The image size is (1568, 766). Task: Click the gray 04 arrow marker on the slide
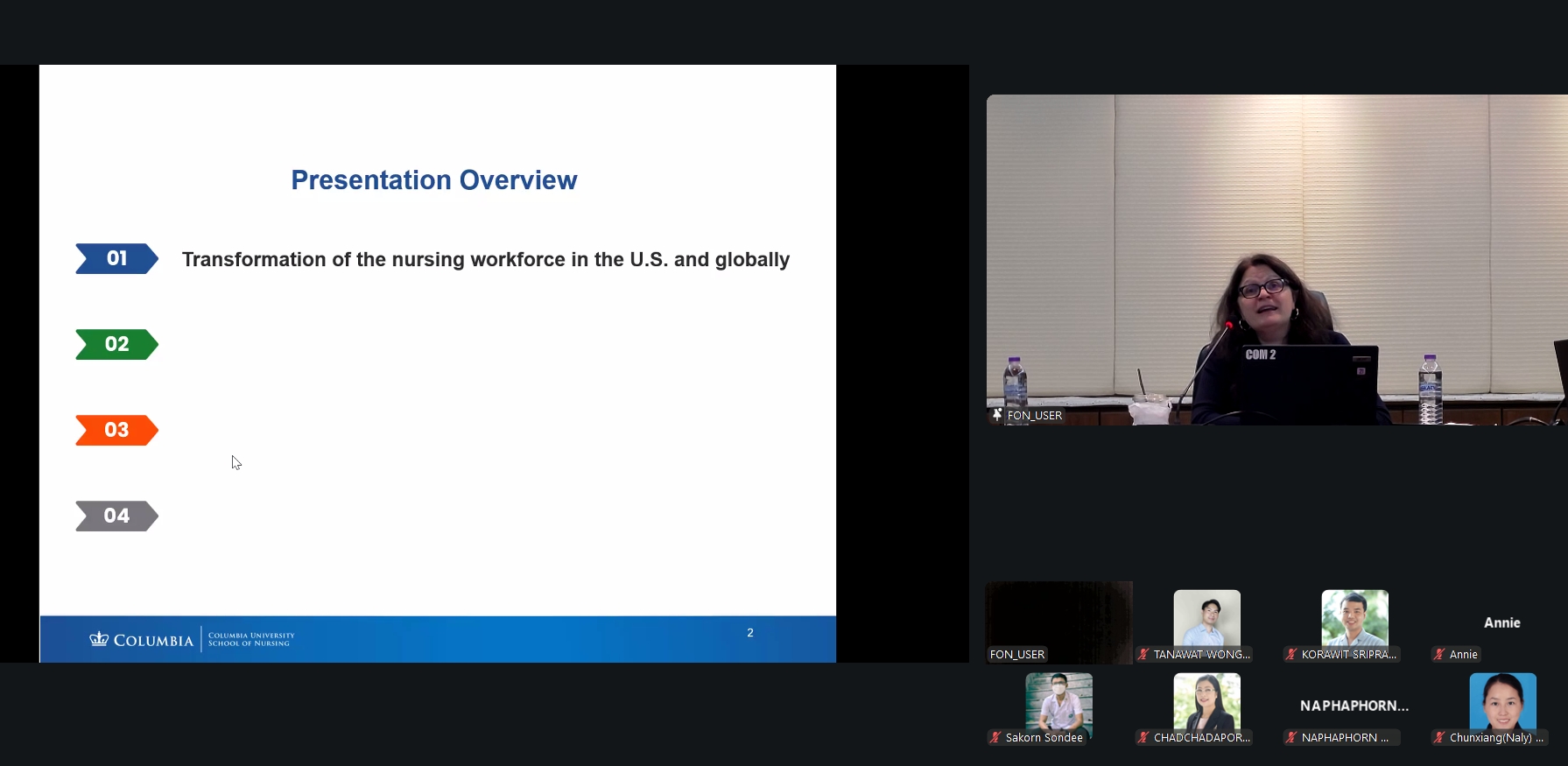[x=116, y=516]
